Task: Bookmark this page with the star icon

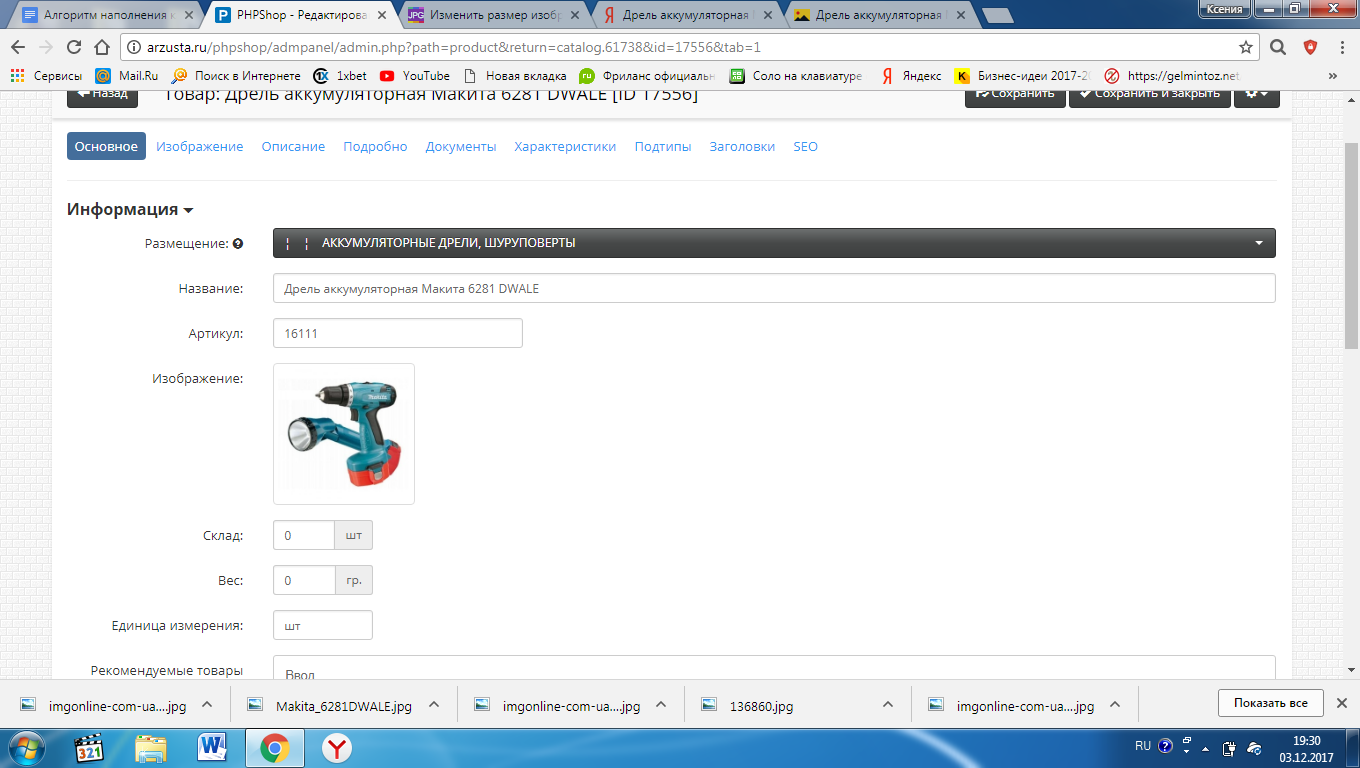Action: [x=1246, y=47]
